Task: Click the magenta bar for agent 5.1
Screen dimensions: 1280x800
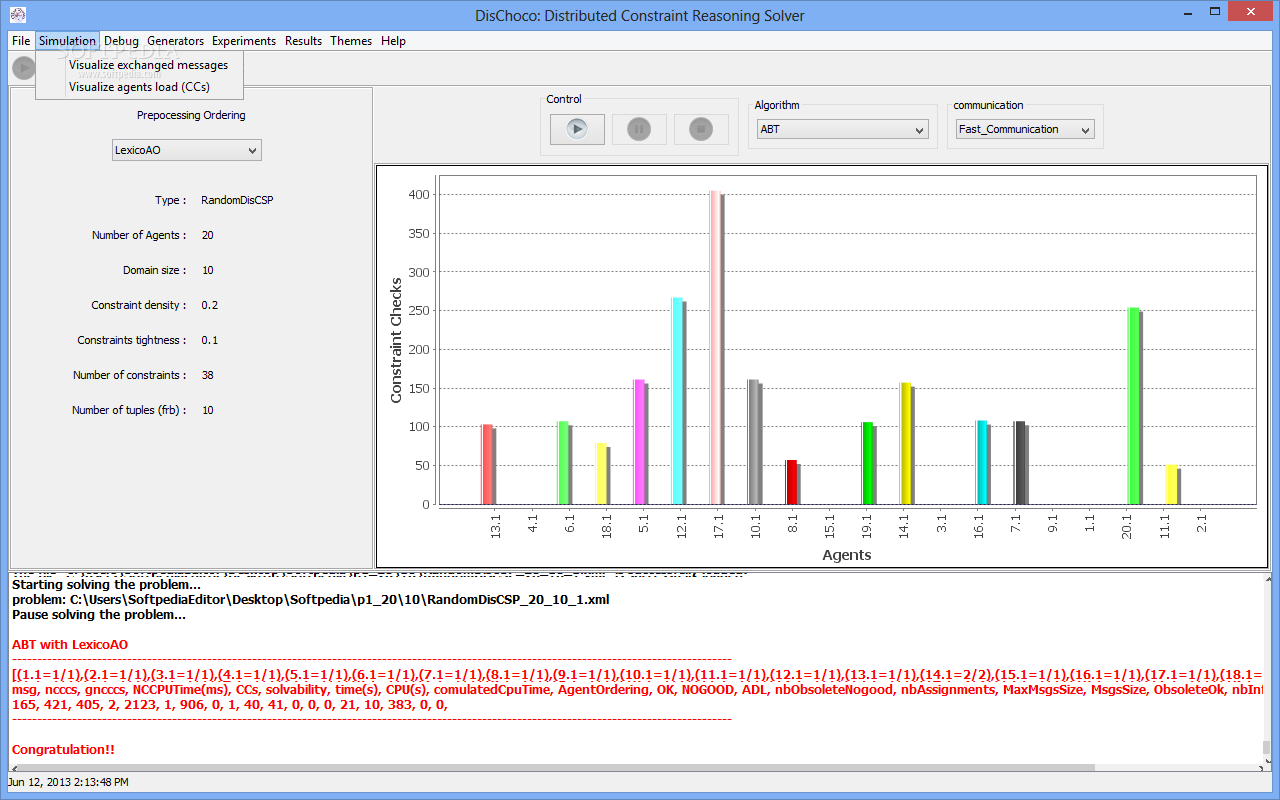Action: (640, 441)
